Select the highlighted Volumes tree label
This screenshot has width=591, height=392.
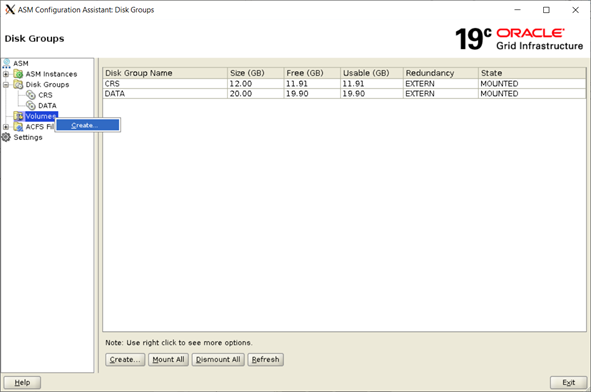coord(41,116)
